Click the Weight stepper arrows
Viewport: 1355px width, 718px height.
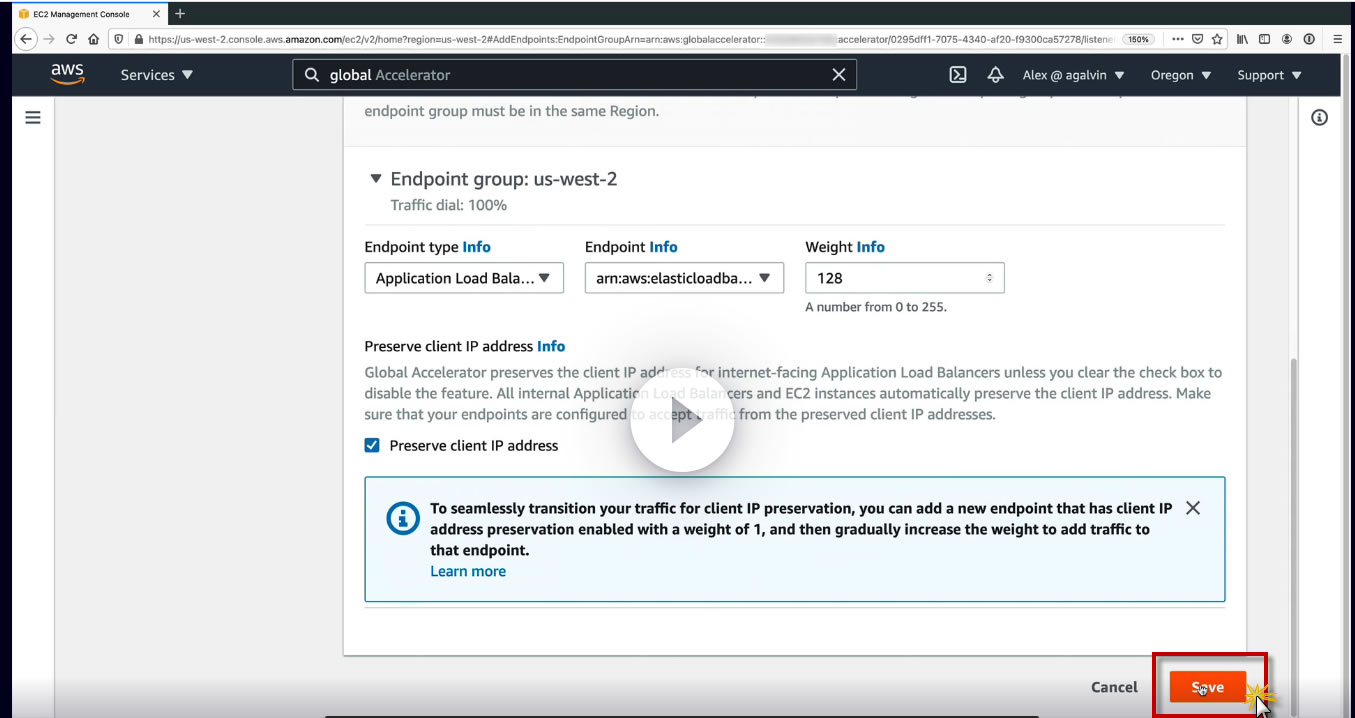(990, 278)
